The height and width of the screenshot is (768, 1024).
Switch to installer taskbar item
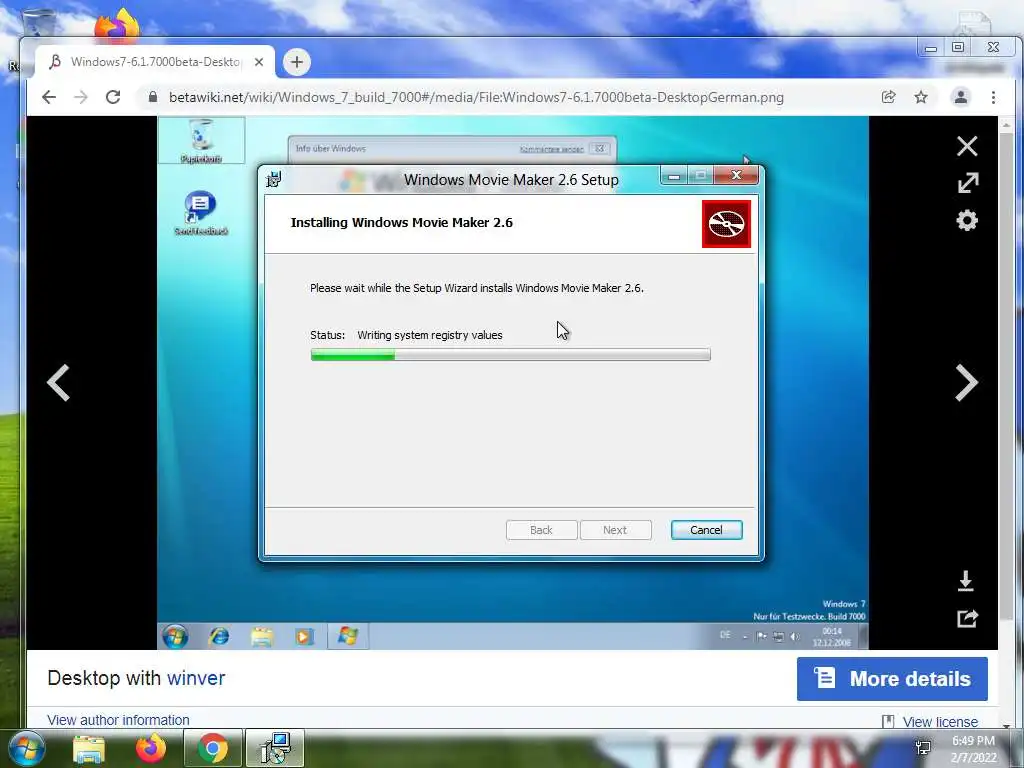click(x=275, y=748)
